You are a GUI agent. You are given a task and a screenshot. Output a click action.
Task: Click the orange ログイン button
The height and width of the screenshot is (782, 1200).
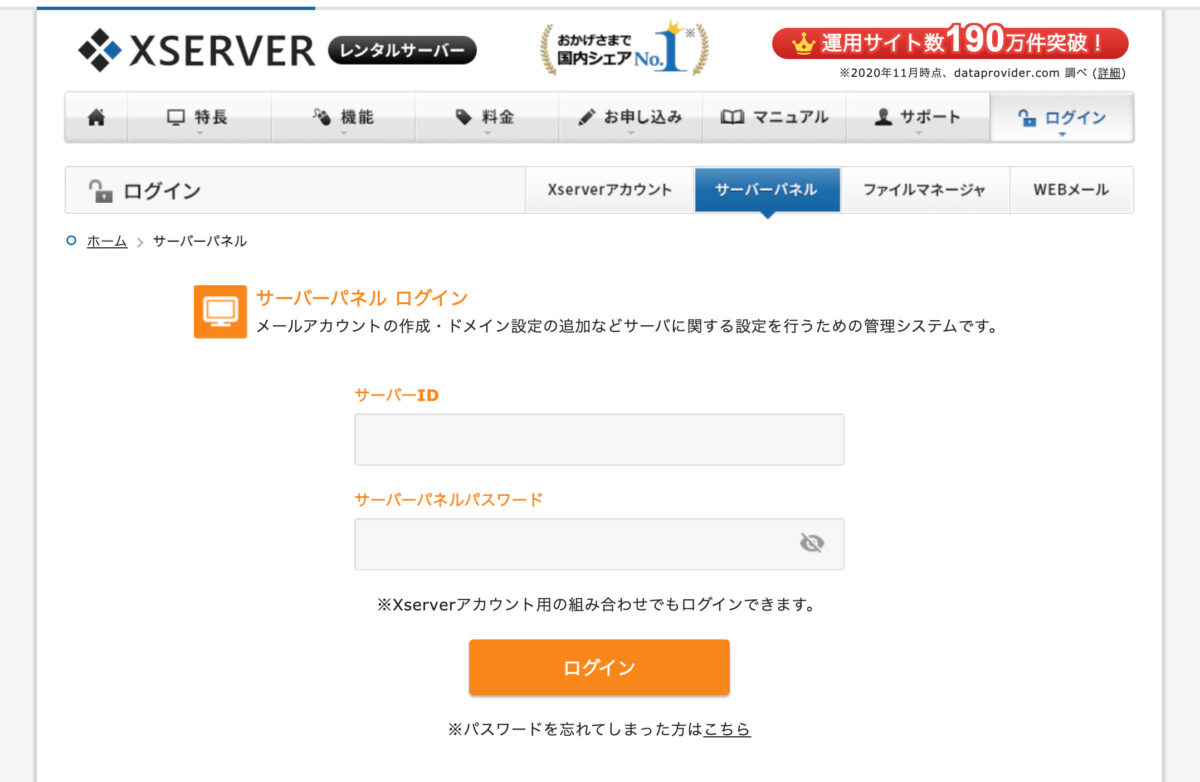(x=599, y=668)
